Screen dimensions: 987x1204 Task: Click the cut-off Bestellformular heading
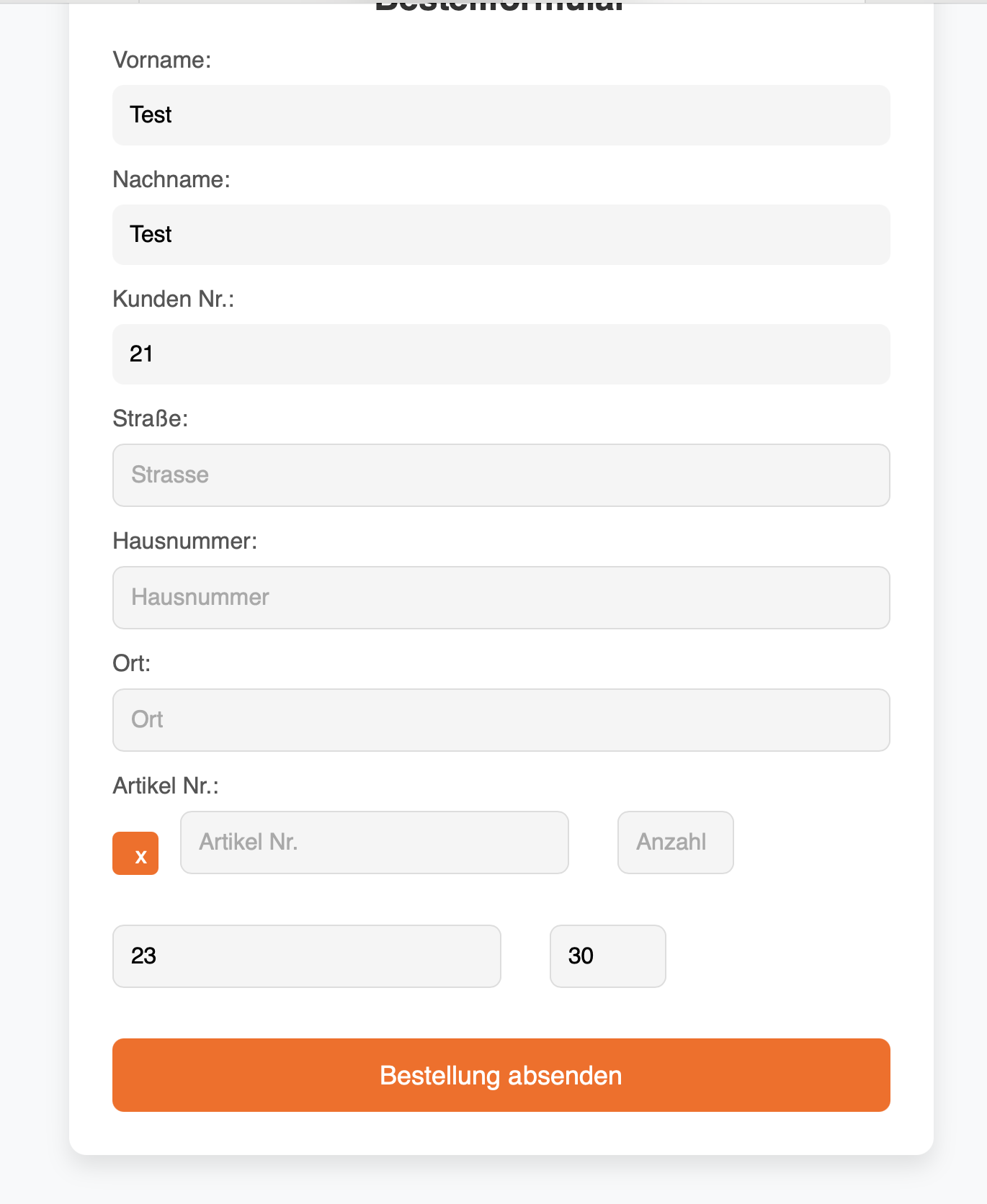click(500, 6)
